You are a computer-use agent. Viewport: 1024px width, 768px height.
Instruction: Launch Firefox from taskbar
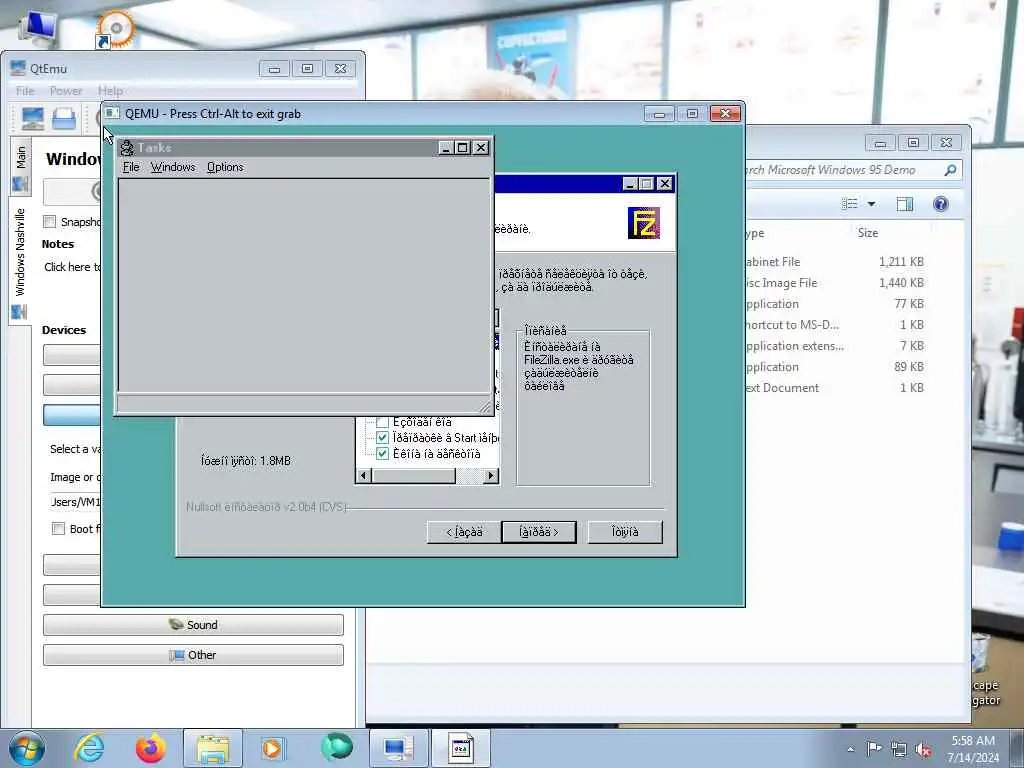click(151, 748)
